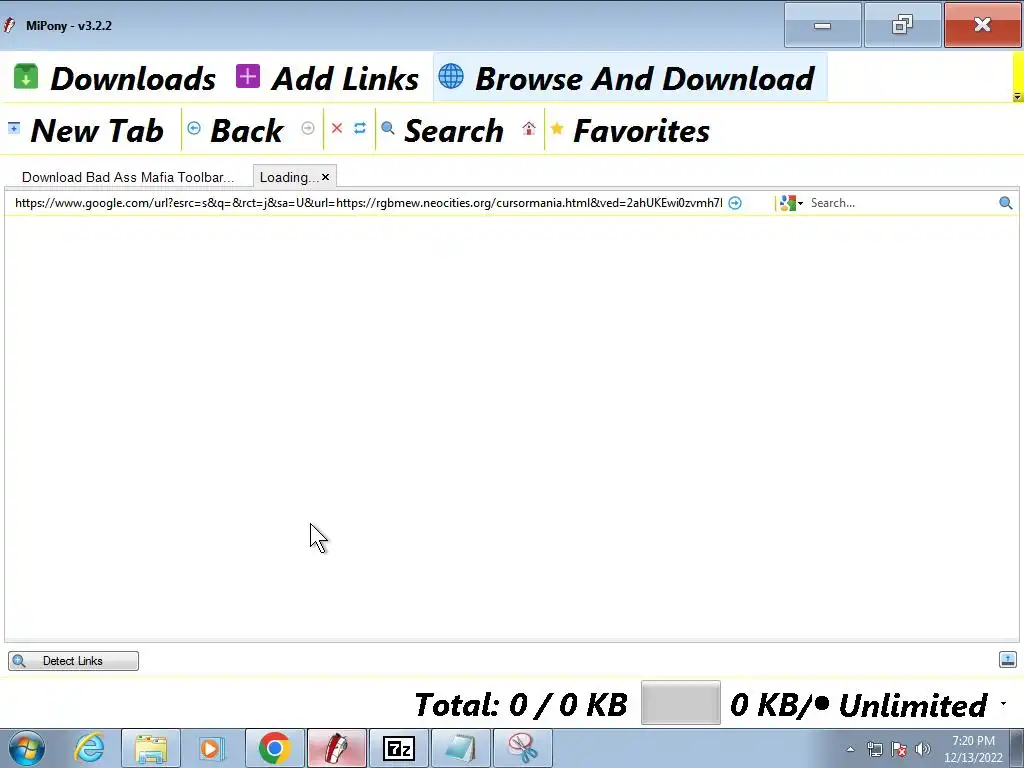This screenshot has width=1024, height=768.
Task: Click the globe Browse icon
Action: (451, 76)
